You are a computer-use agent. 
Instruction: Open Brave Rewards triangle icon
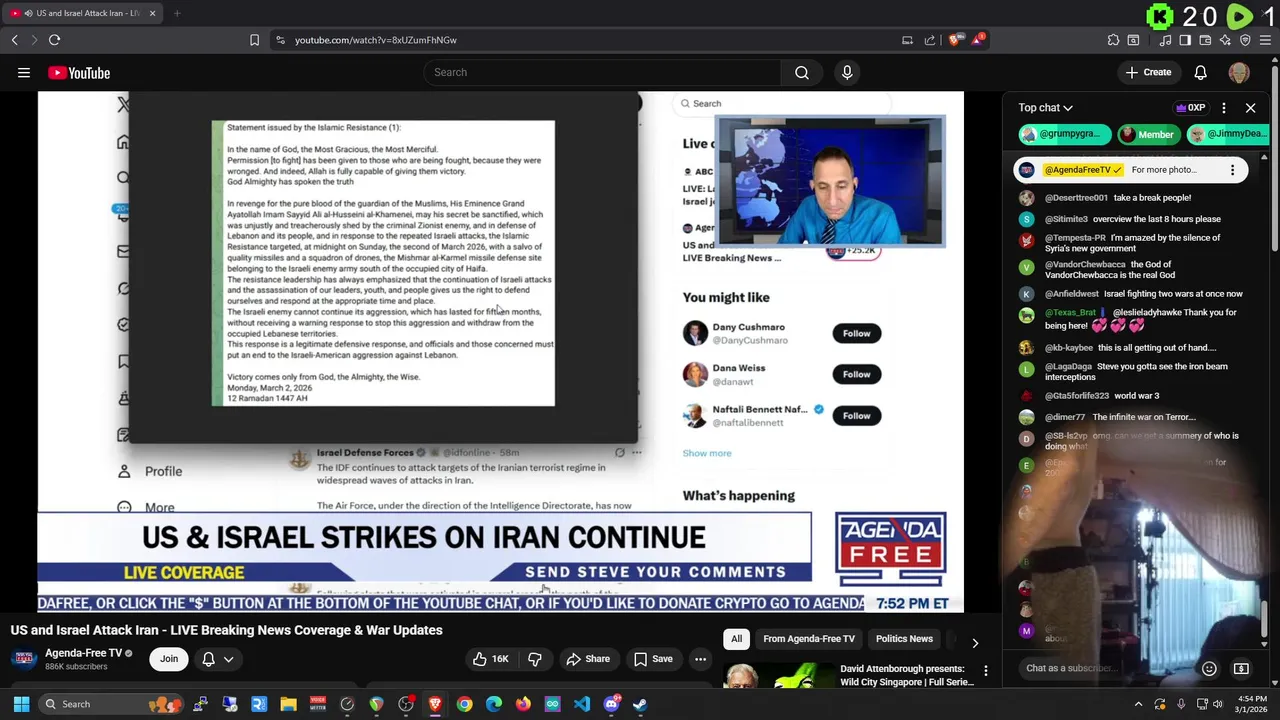[978, 40]
